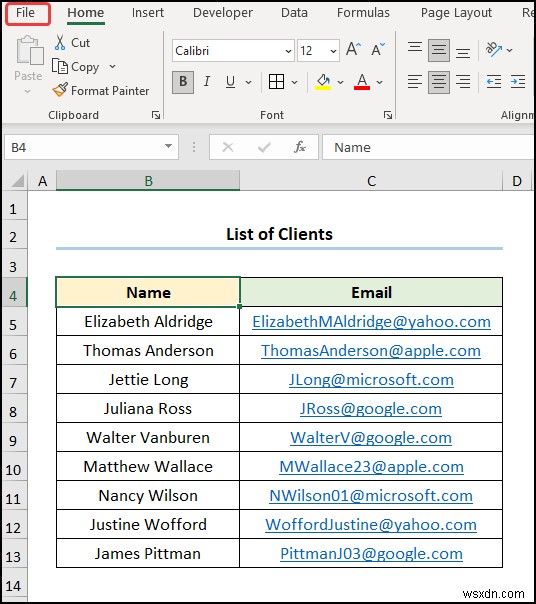Click the Increase Indent icon
536x604 pixels.
[x=518, y=82]
